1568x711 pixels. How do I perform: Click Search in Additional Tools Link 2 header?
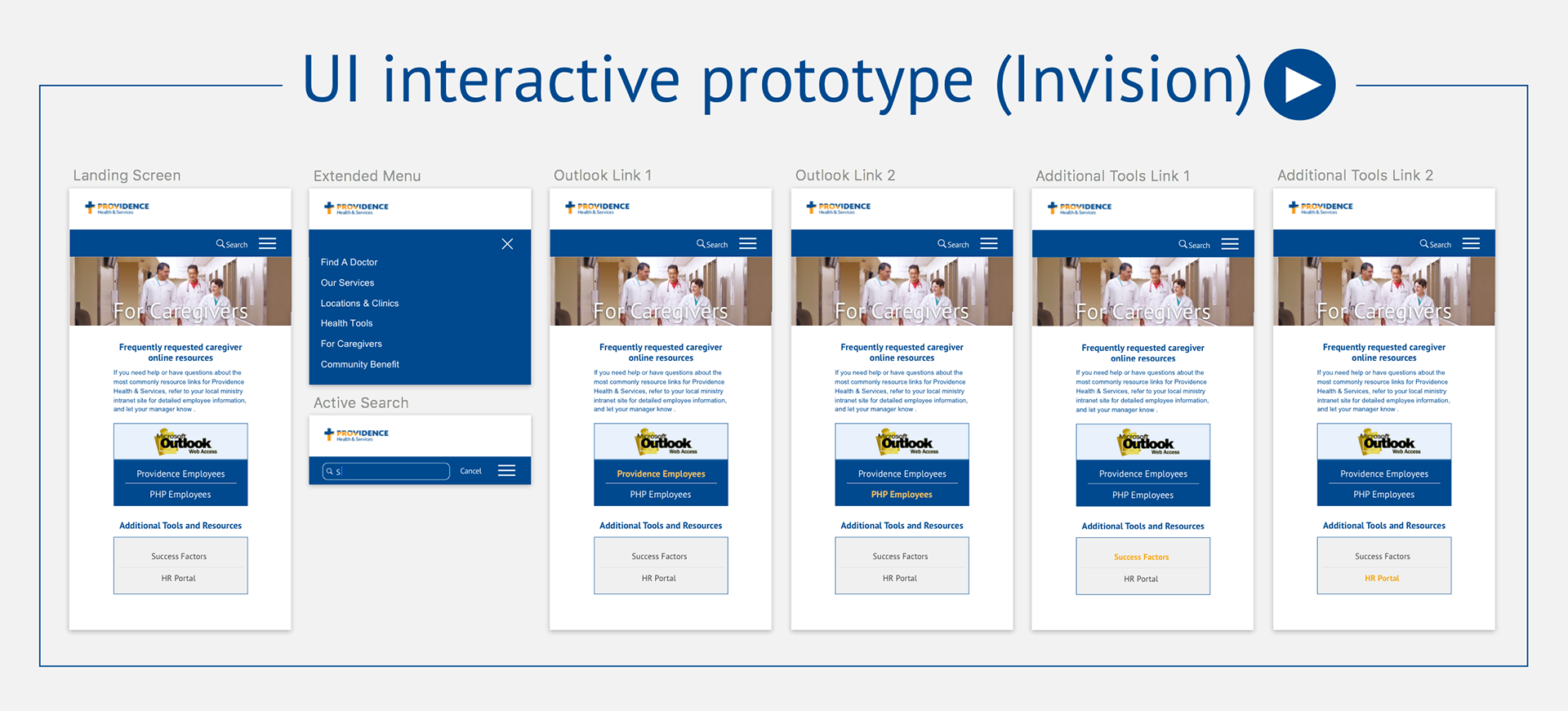tap(1435, 244)
